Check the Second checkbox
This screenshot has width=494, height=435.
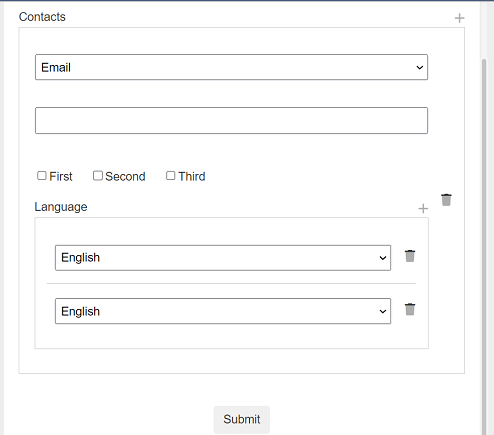click(x=98, y=176)
